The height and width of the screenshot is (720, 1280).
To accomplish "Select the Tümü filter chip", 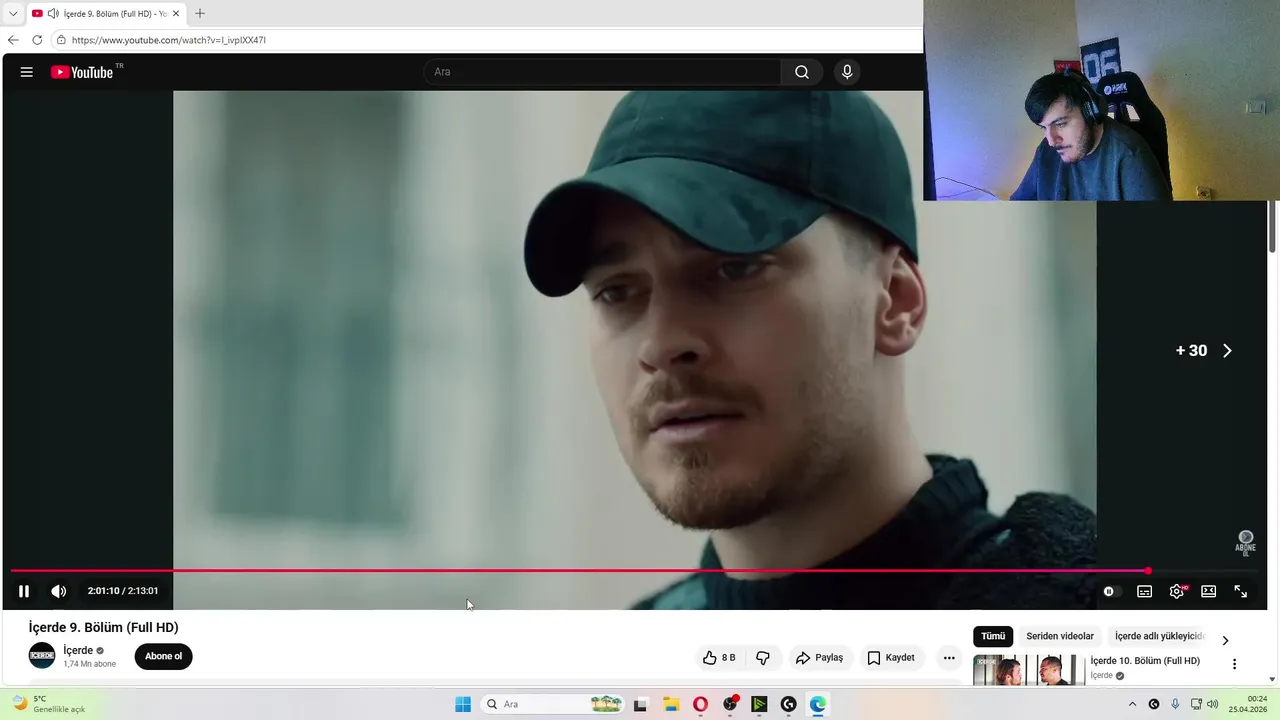I will [993, 636].
